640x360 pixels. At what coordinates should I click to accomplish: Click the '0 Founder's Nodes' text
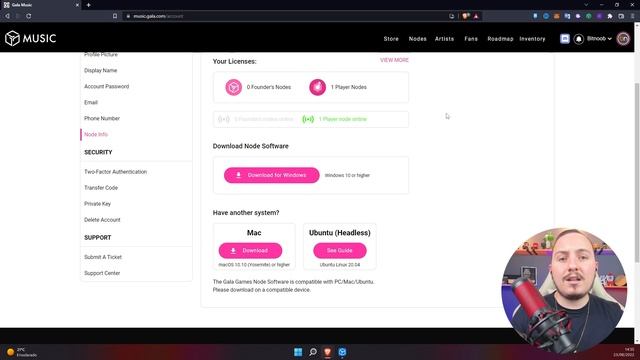269,87
